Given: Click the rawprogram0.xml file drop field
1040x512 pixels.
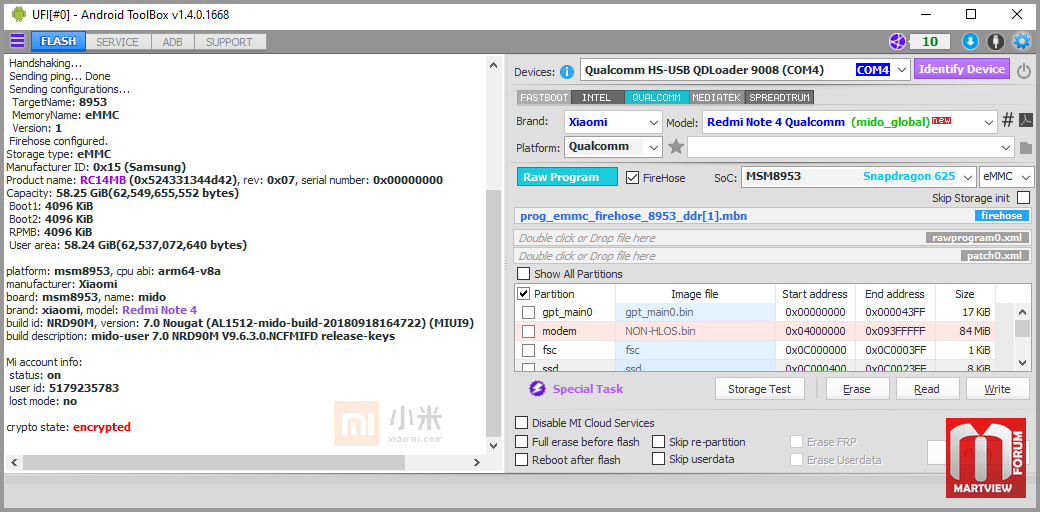Looking at the screenshot, I should (773, 237).
